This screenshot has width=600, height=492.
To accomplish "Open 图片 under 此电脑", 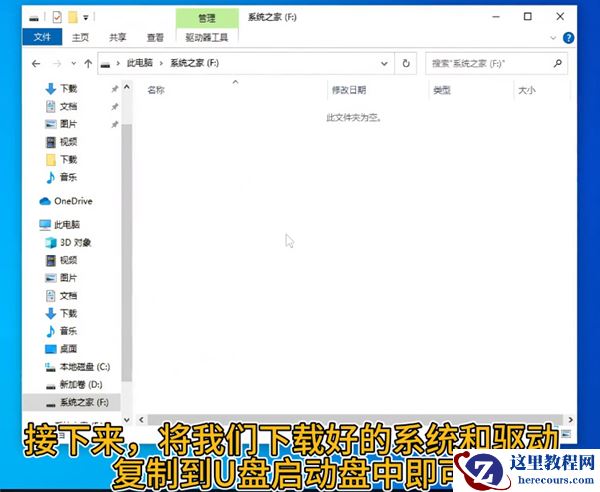I will 69,278.
